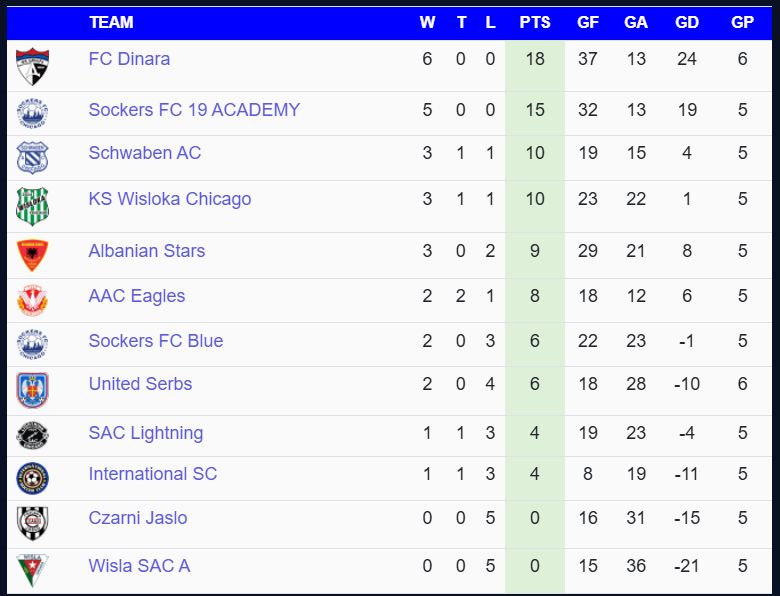The width and height of the screenshot is (780, 596).
Task: Click the United Serbs crest icon
Action: coord(32,389)
